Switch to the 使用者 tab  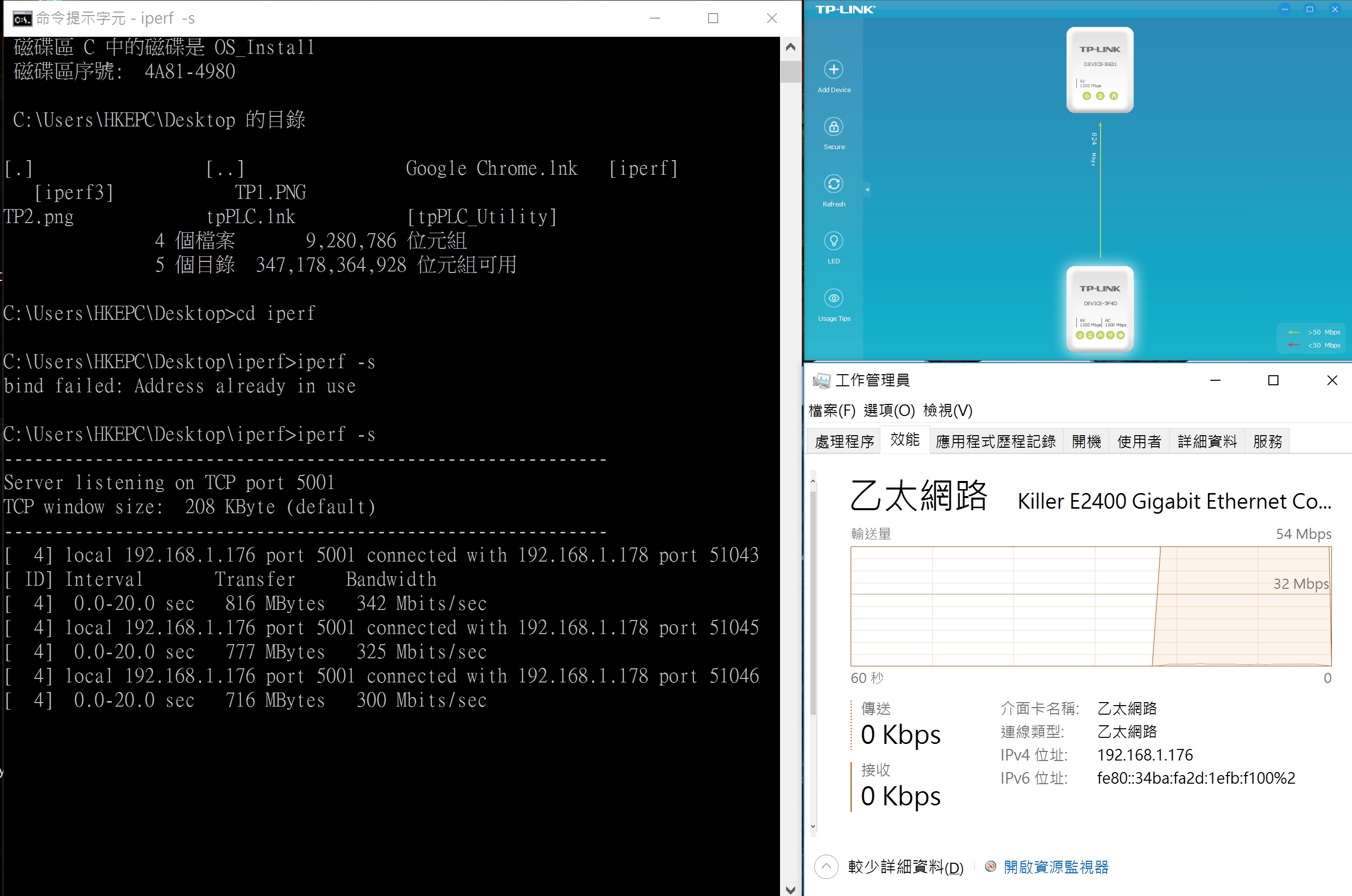tap(1139, 441)
